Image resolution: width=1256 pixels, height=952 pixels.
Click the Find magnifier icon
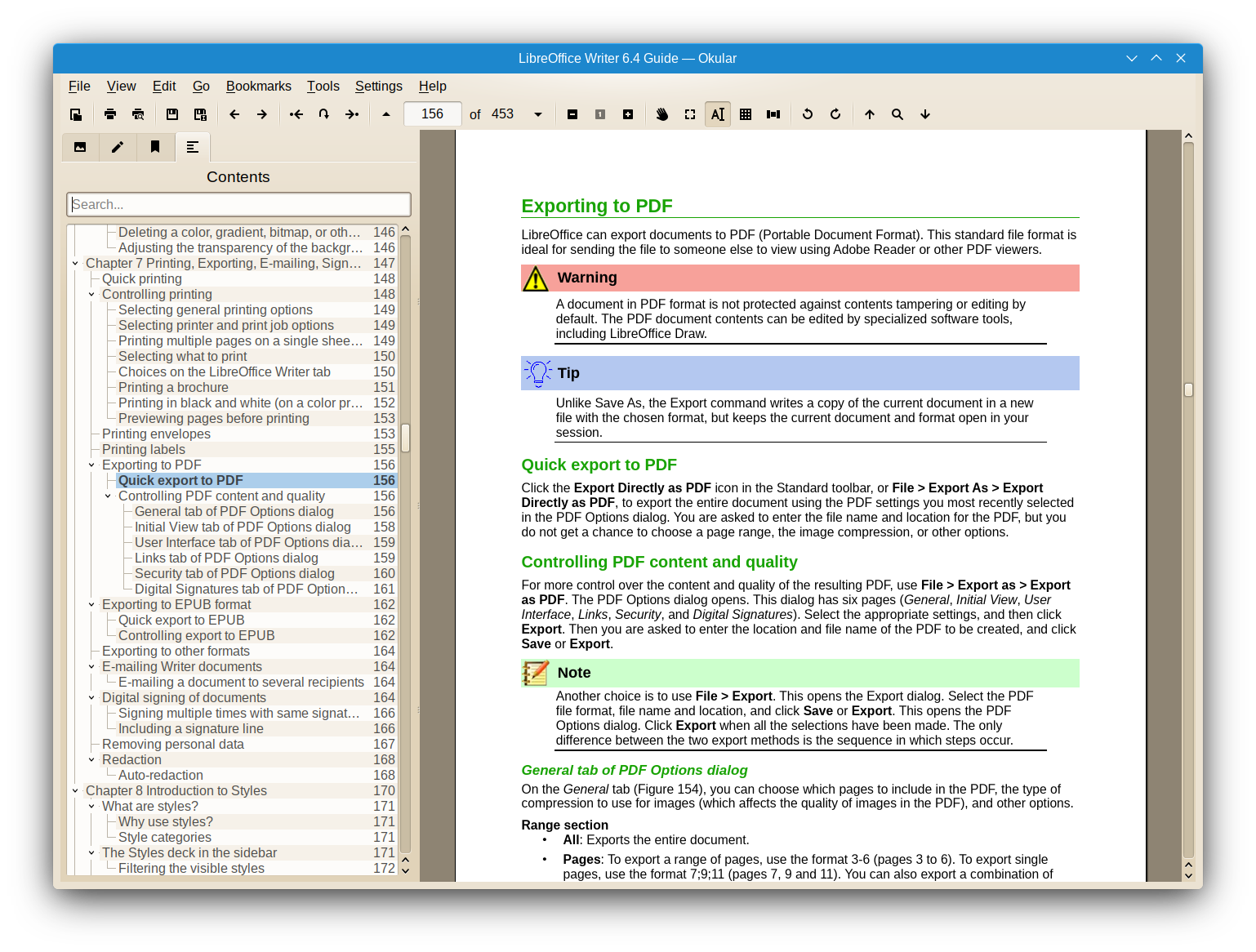click(897, 114)
